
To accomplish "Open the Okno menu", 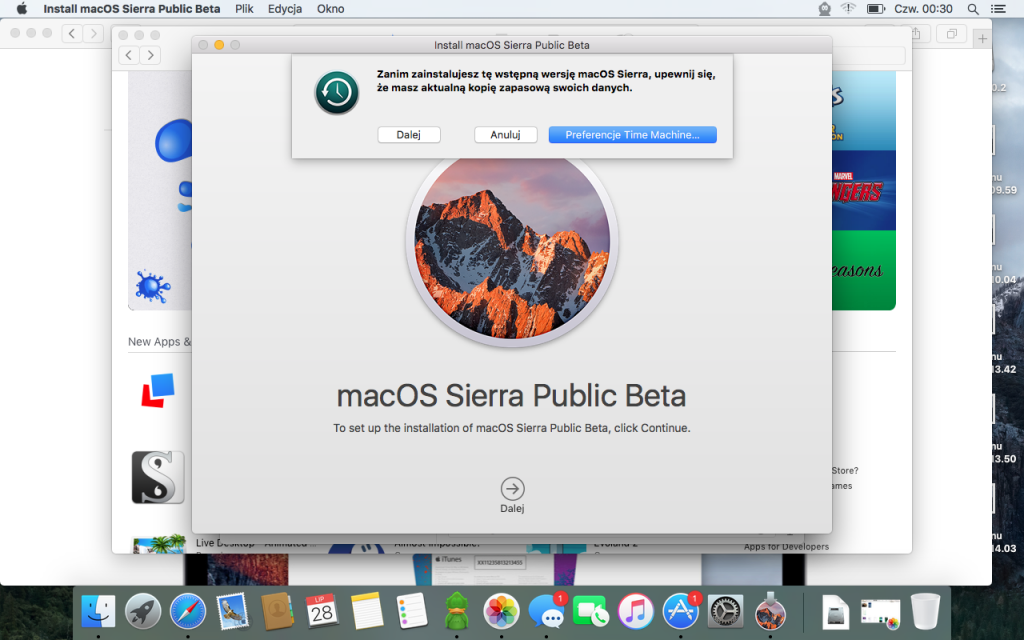I will 330,8.
